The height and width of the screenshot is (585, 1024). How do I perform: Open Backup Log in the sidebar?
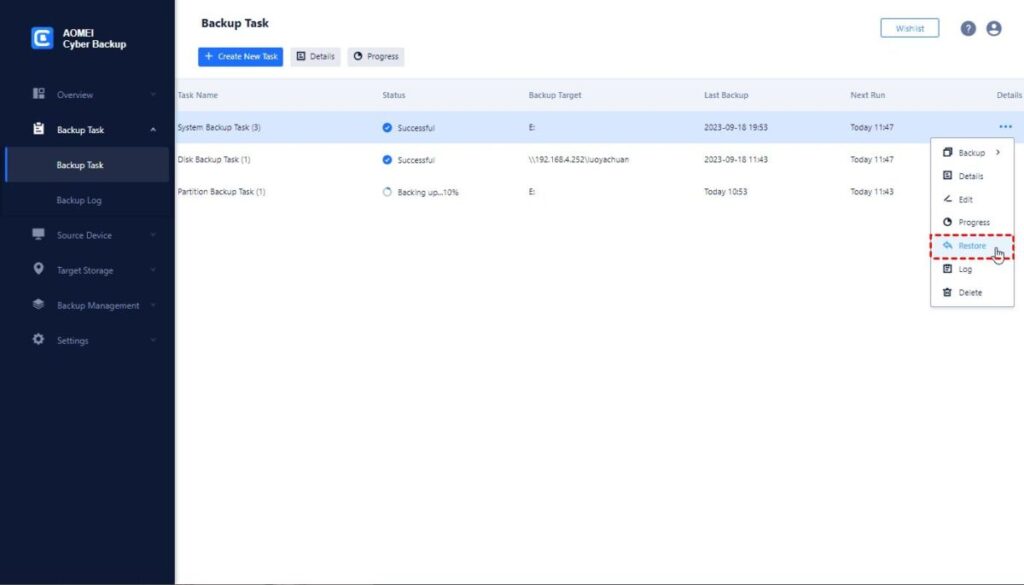pyautogui.click(x=79, y=200)
